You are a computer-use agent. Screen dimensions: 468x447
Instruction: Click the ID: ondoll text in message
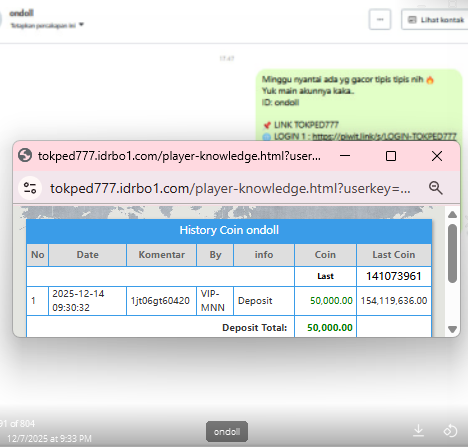280,102
